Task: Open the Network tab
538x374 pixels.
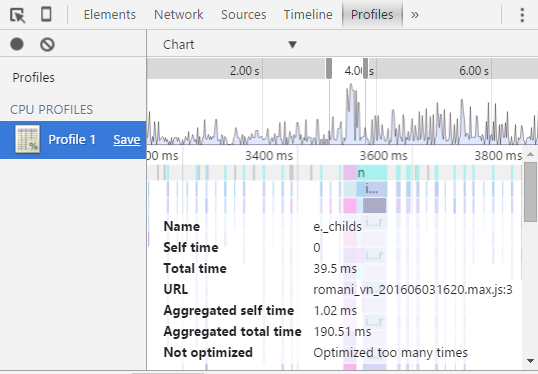Action: [178, 15]
